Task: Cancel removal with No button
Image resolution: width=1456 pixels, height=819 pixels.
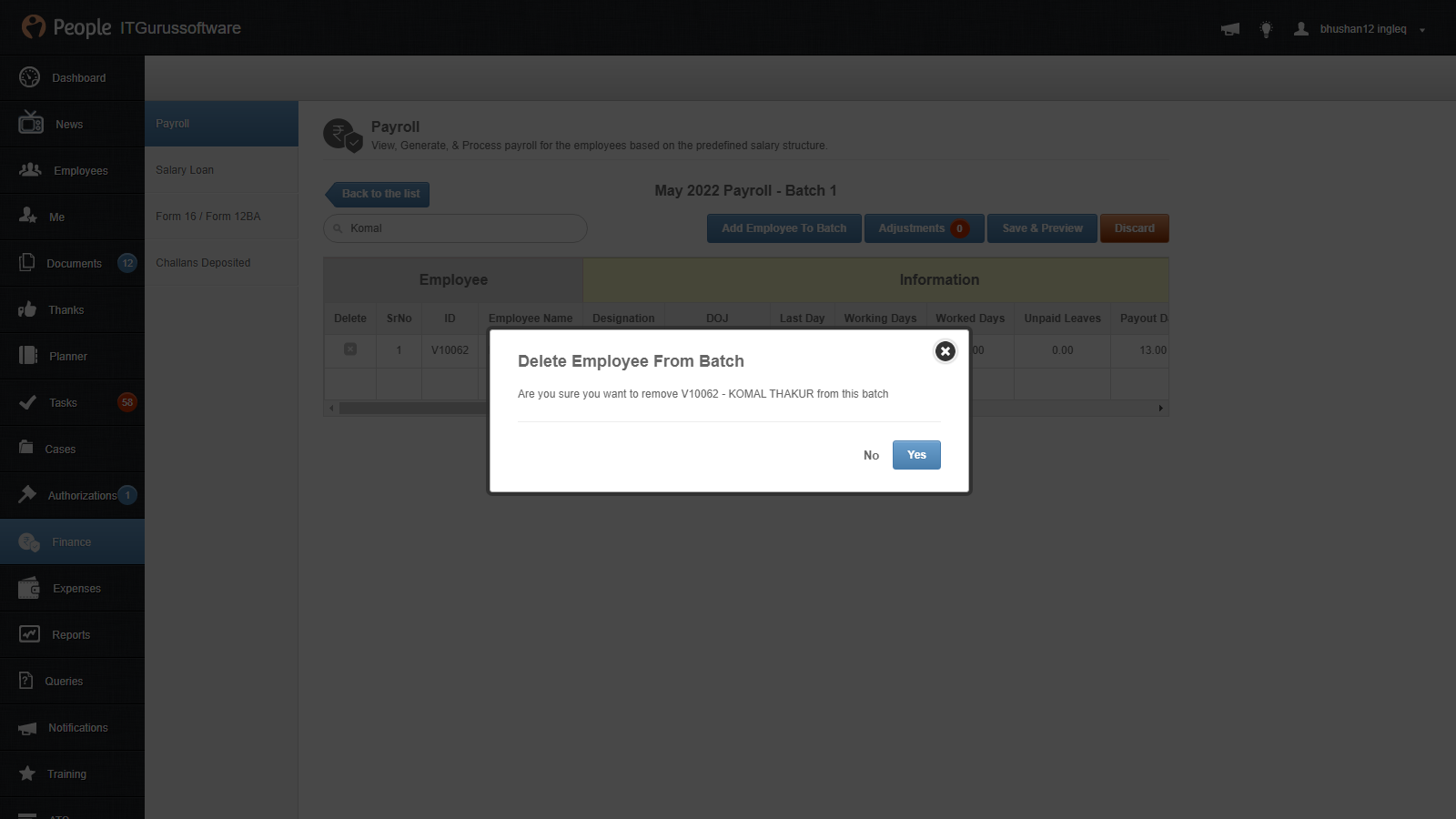Action: [x=871, y=455]
